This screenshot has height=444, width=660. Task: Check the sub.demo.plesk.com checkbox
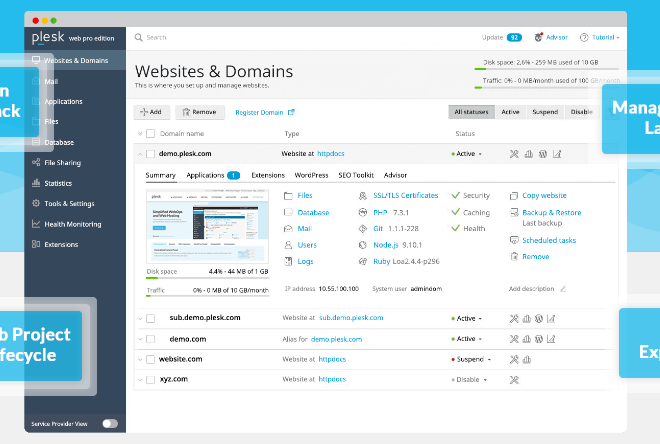(x=150, y=319)
